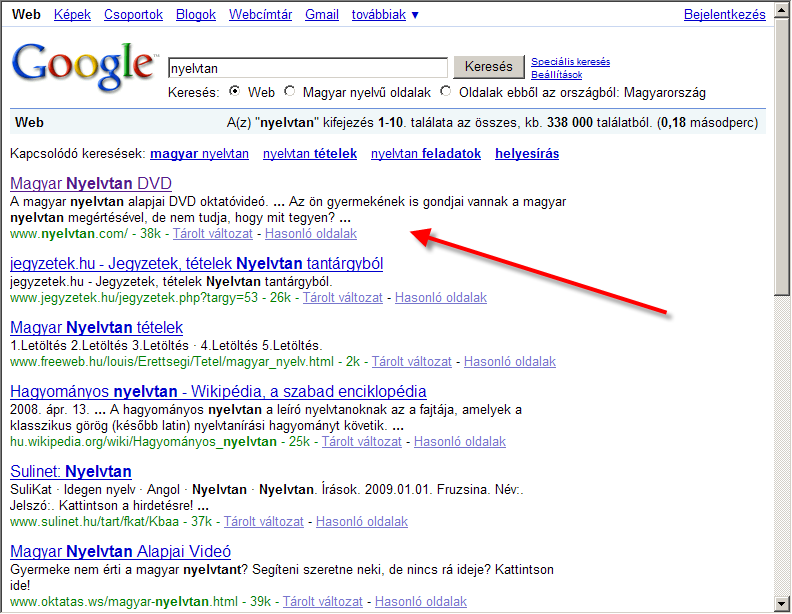This screenshot has width=792, height=614.
Task: Click the www.oktatas.ws/magyar-nyelvtan.html URL text
Action: click(x=124, y=601)
